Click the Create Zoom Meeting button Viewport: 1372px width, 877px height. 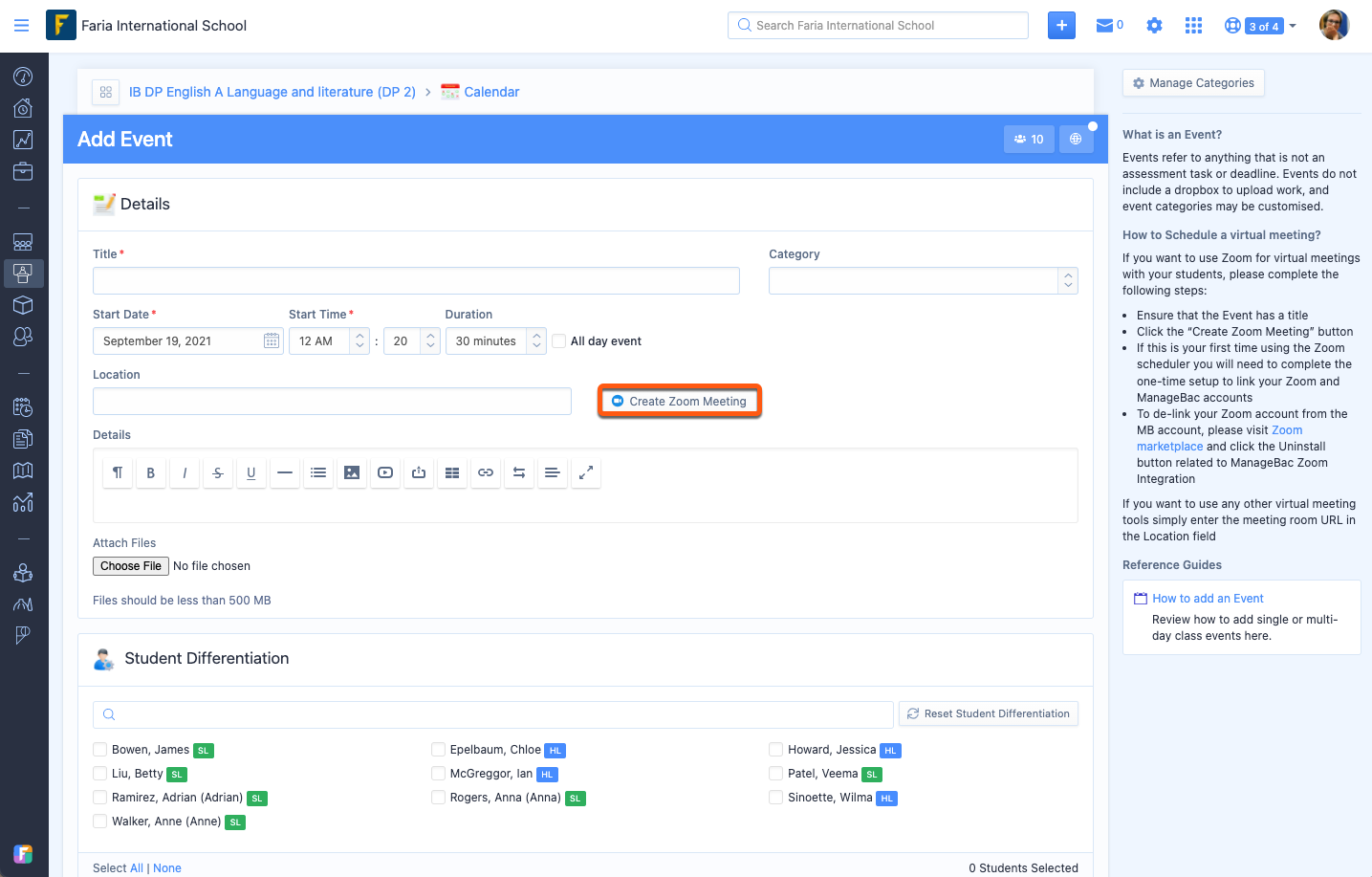pyautogui.click(x=680, y=402)
